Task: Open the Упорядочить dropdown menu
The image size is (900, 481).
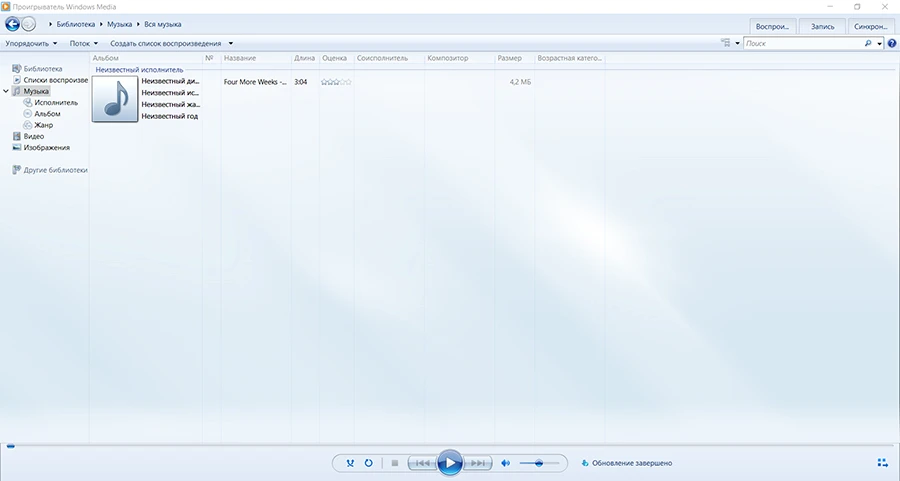Action: [x=30, y=44]
